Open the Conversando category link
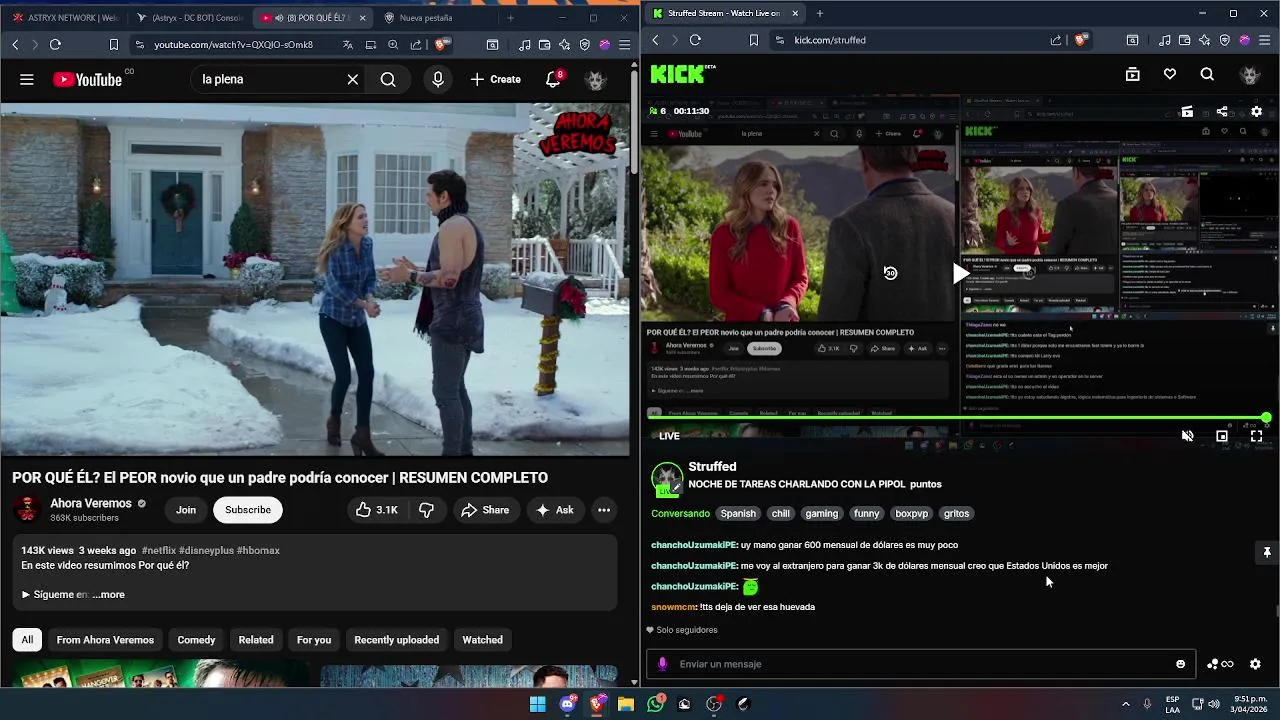 [680, 513]
